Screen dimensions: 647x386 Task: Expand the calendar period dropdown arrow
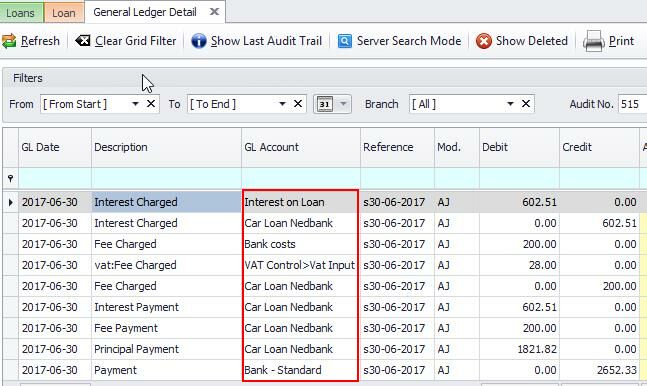343,104
